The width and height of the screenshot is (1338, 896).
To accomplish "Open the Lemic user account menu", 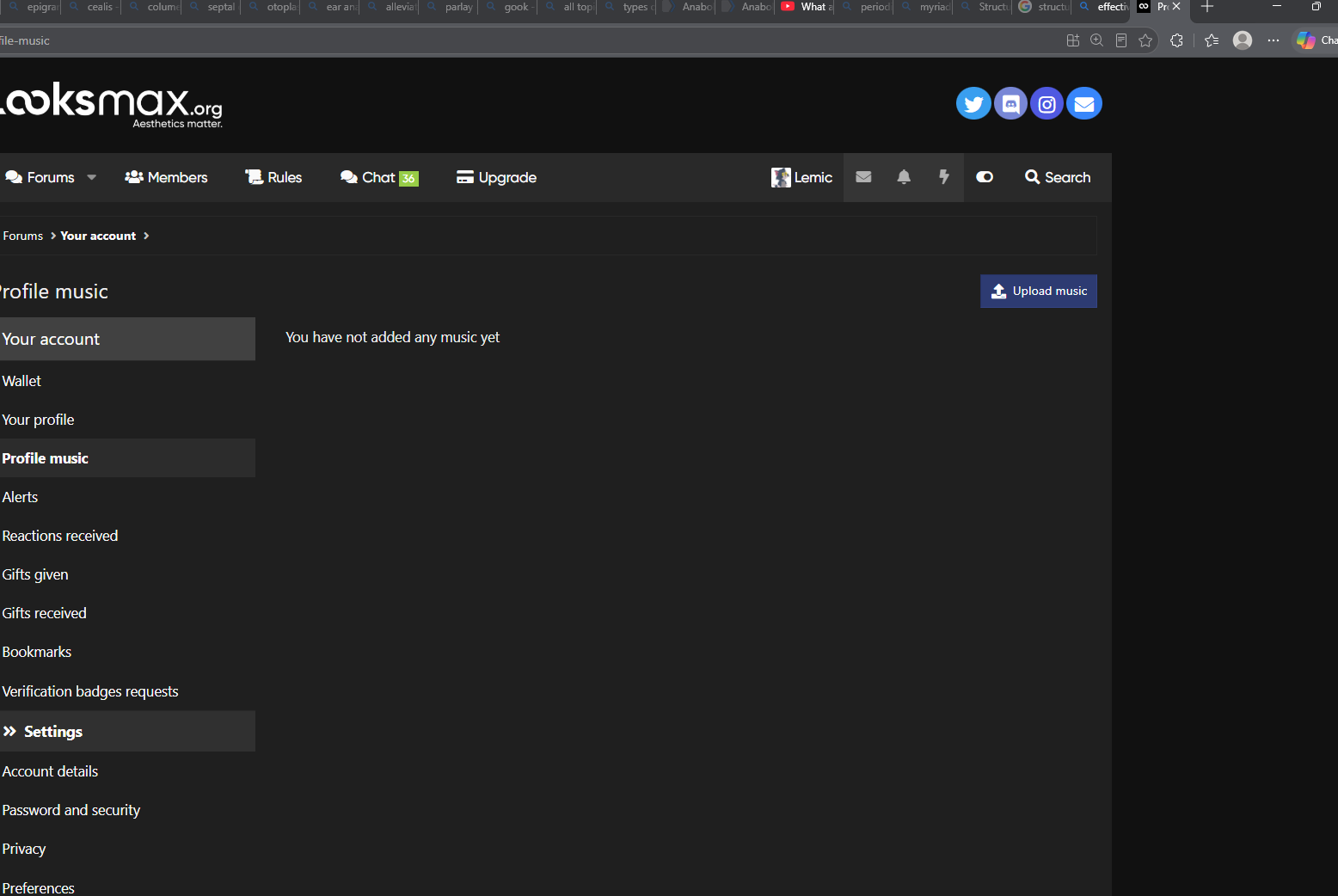I will click(x=801, y=177).
